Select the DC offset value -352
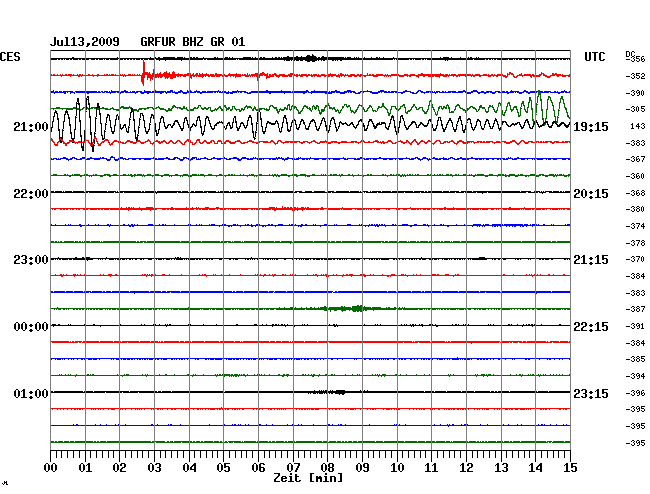 tap(635, 76)
